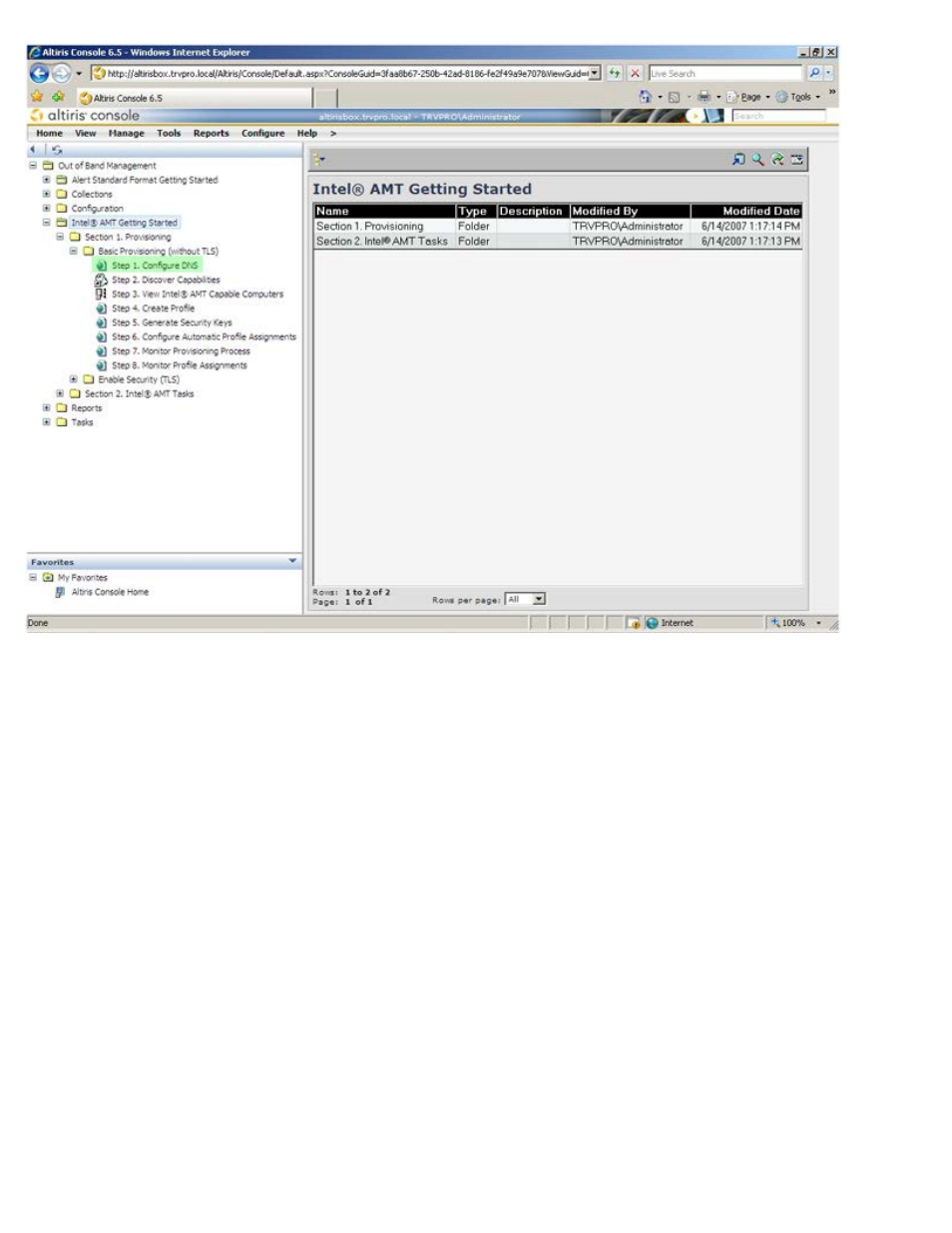
Task: Collapse the Out of Band Management node
Action: click(x=33, y=166)
